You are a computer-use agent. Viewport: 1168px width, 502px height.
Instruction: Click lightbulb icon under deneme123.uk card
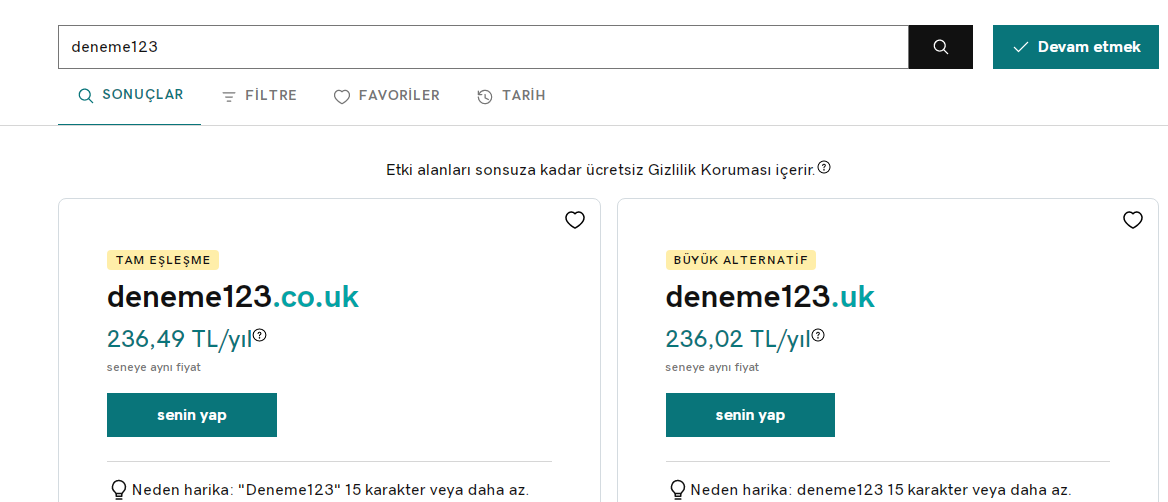coord(677,490)
